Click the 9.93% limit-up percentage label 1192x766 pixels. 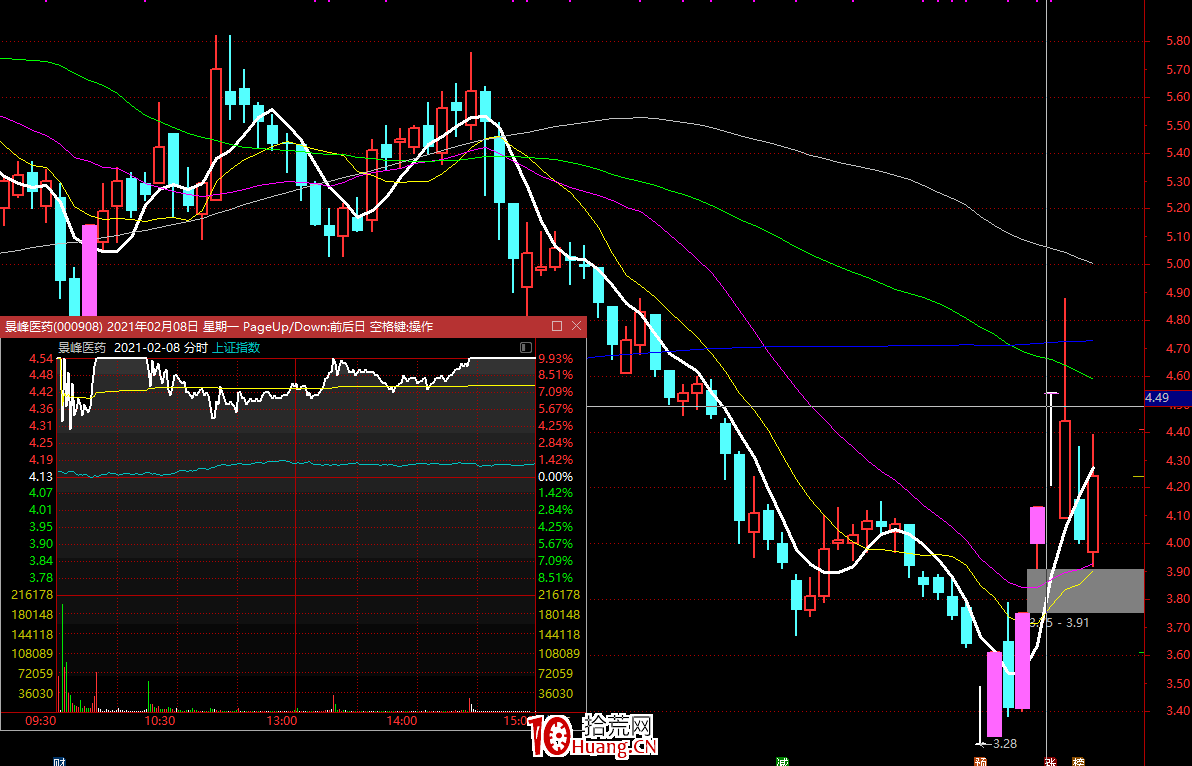point(555,358)
